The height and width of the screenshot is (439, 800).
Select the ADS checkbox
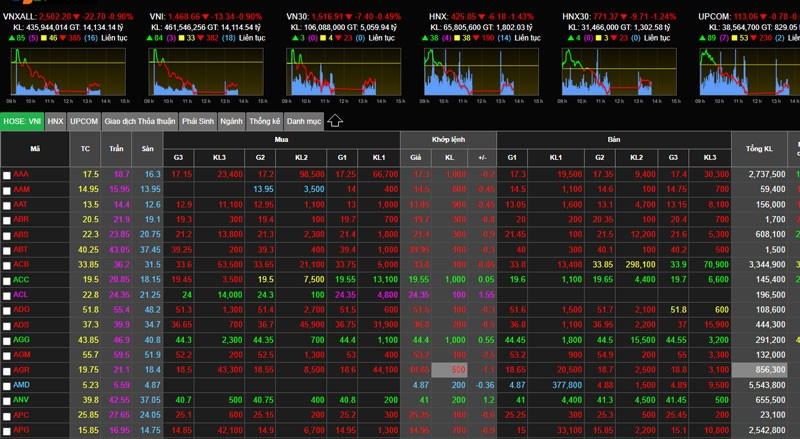click(x=7, y=326)
